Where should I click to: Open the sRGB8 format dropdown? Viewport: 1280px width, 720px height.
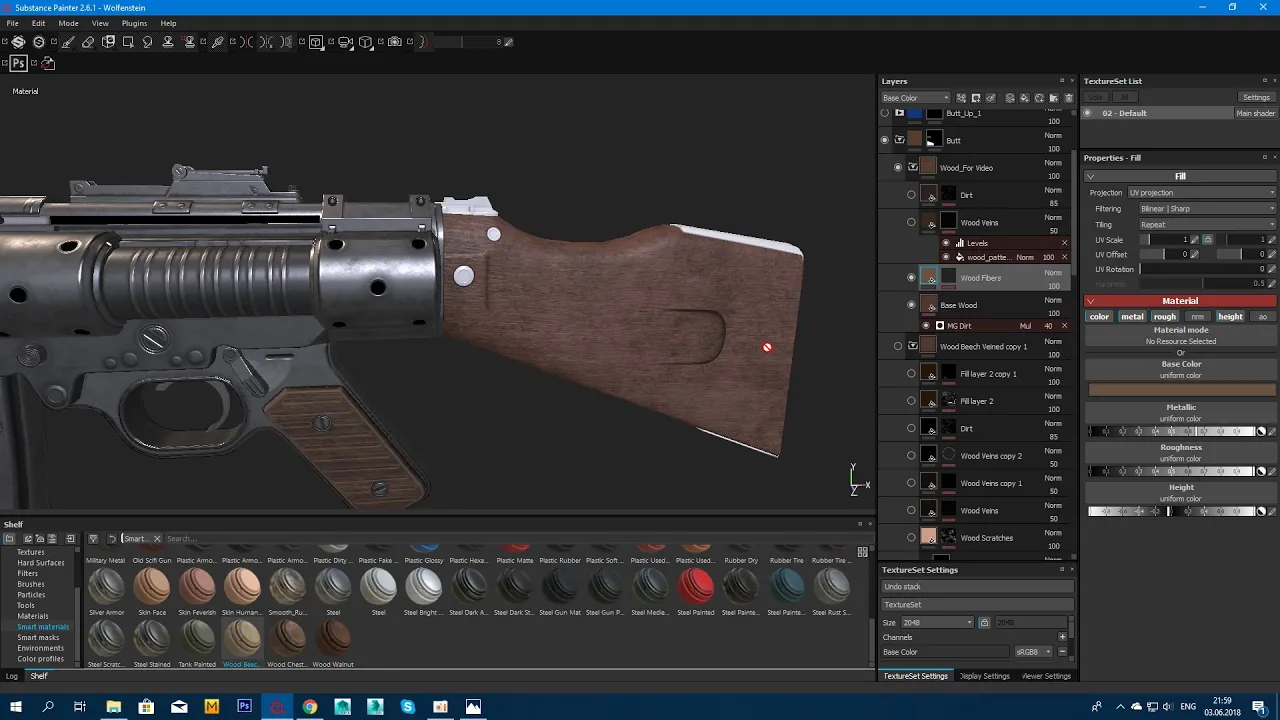click(x=1033, y=652)
